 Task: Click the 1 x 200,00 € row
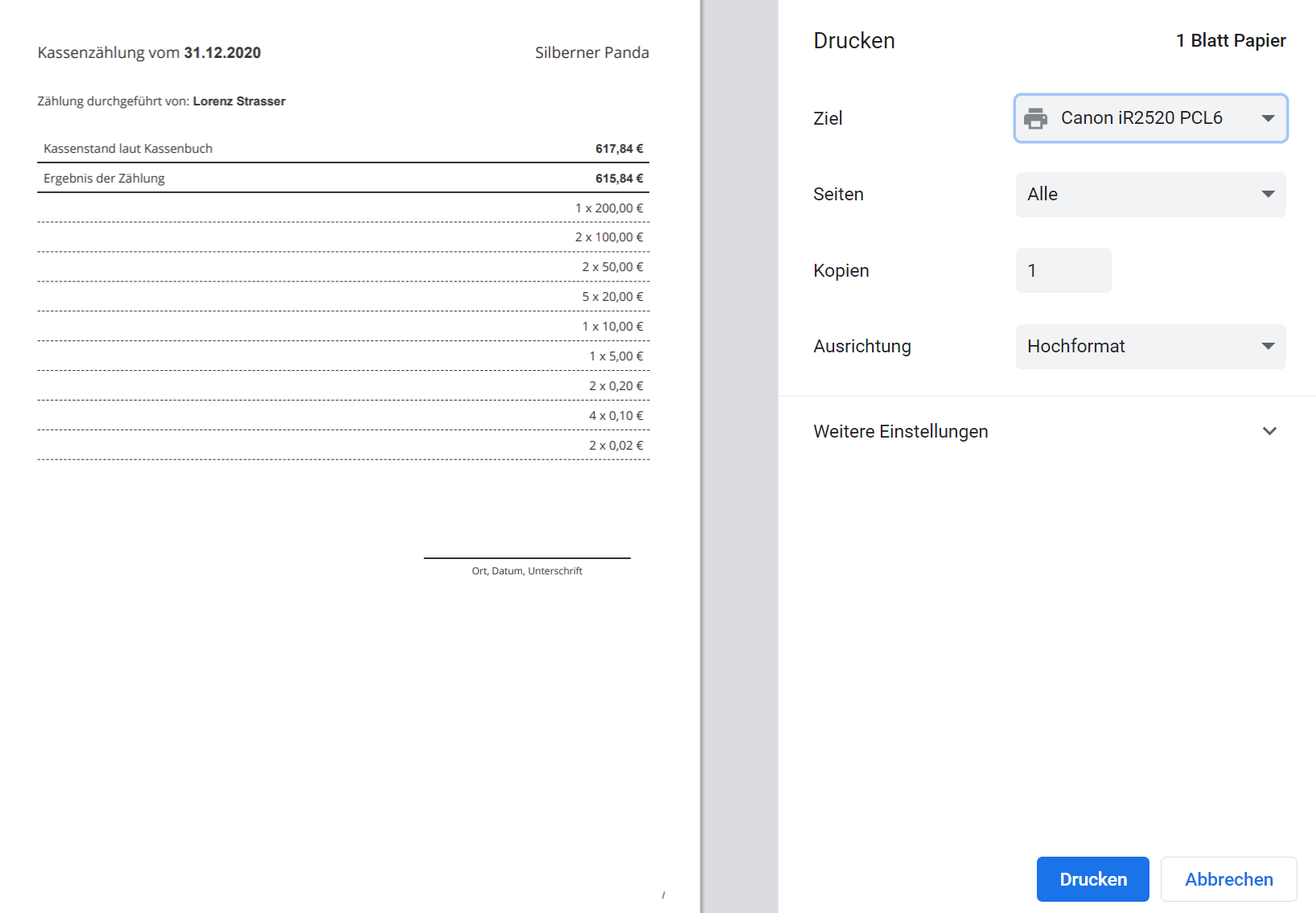click(x=609, y=208)
